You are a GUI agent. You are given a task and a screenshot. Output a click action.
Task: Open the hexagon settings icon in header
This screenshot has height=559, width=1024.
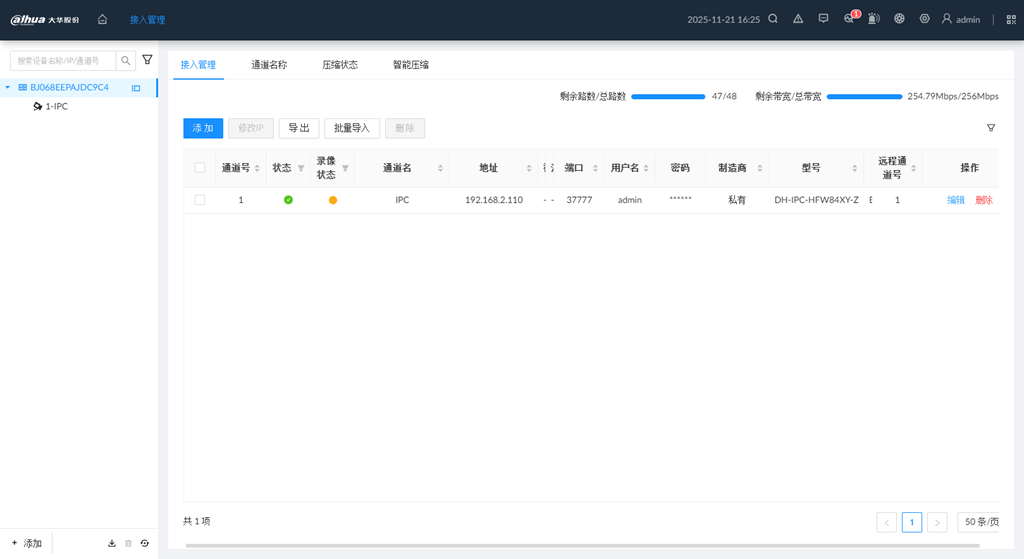[924, 19]
